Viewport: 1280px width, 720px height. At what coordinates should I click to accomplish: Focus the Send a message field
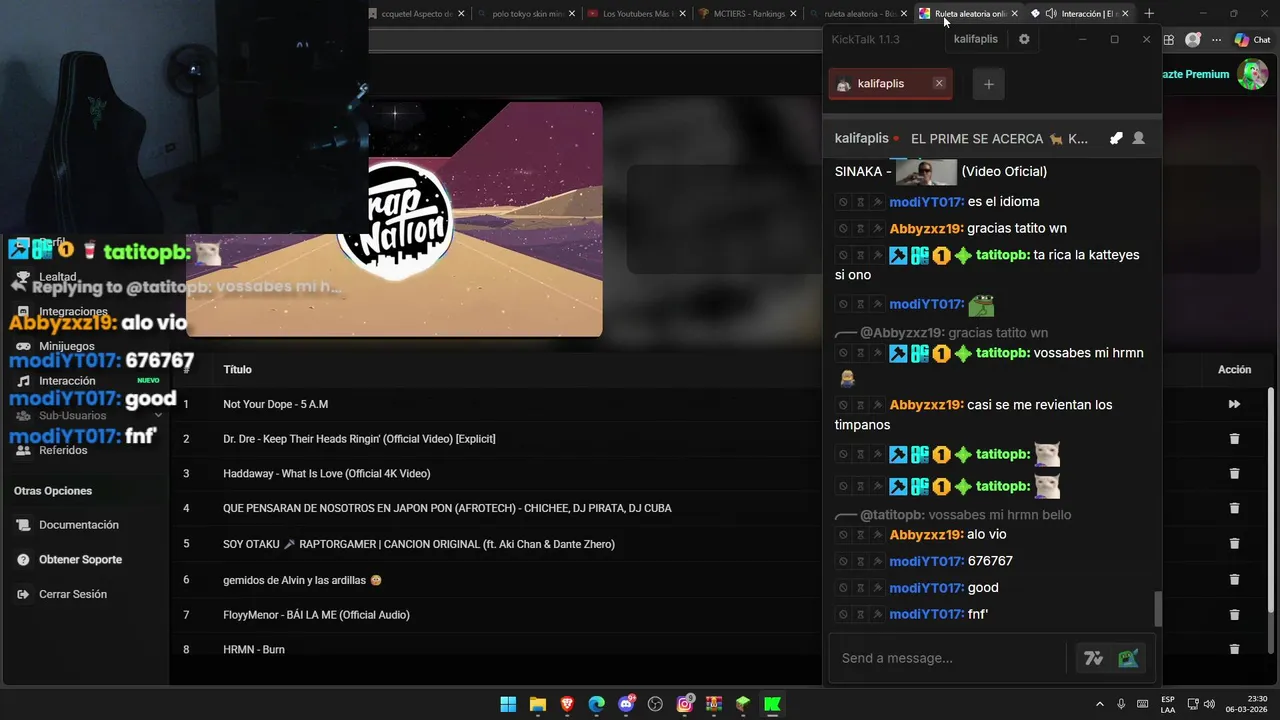click(948, 658)
